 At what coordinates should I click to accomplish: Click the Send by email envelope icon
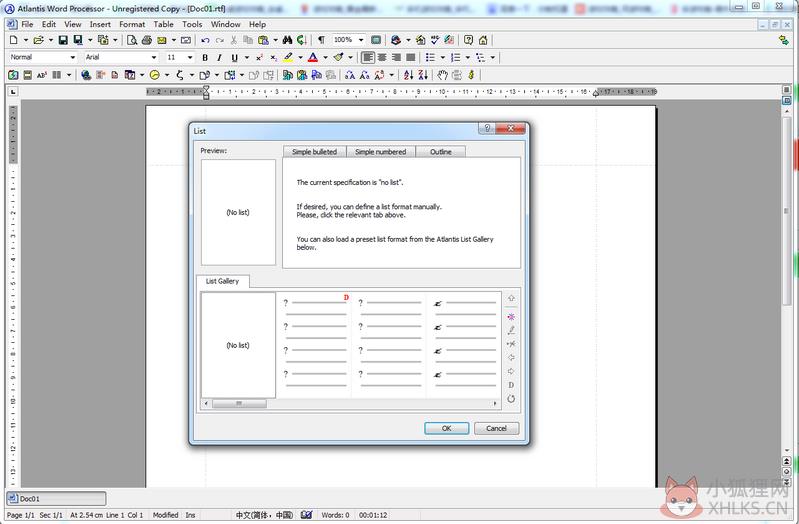coord(162,40)
